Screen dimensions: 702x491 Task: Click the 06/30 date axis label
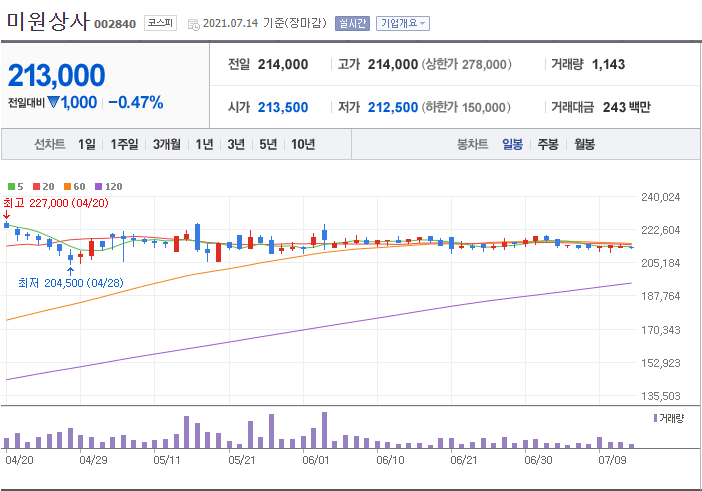coord(538,460)
